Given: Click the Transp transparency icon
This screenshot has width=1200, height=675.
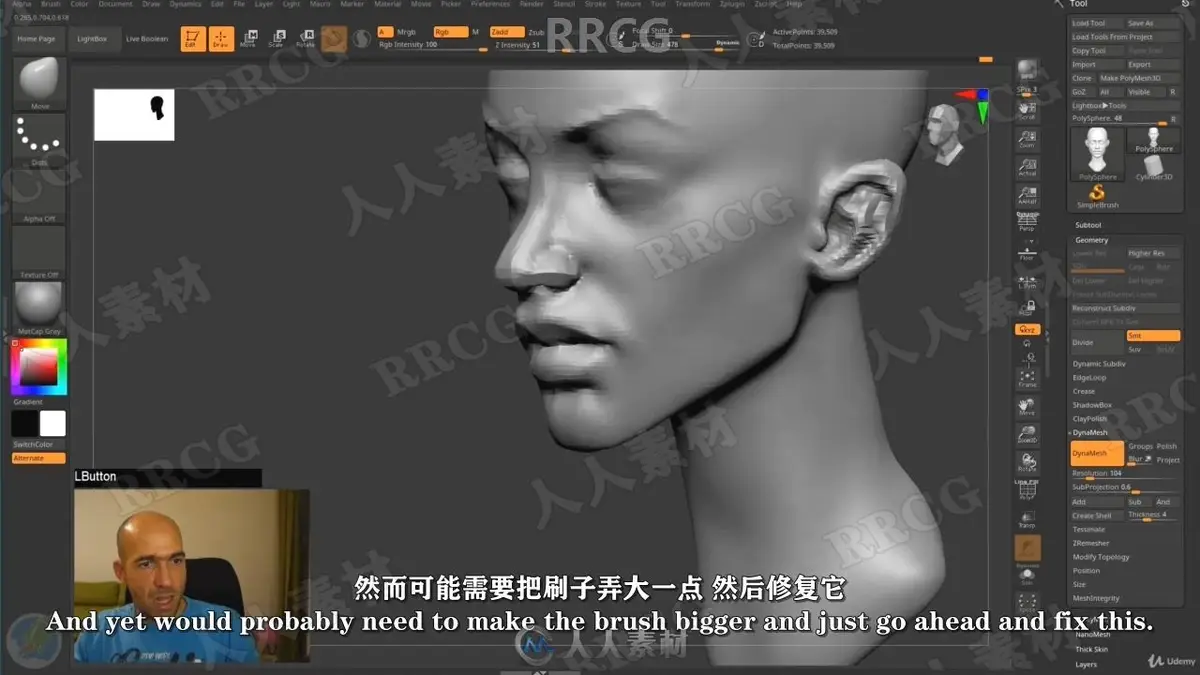Looking at the screenshot, I should coord(1027,518).
